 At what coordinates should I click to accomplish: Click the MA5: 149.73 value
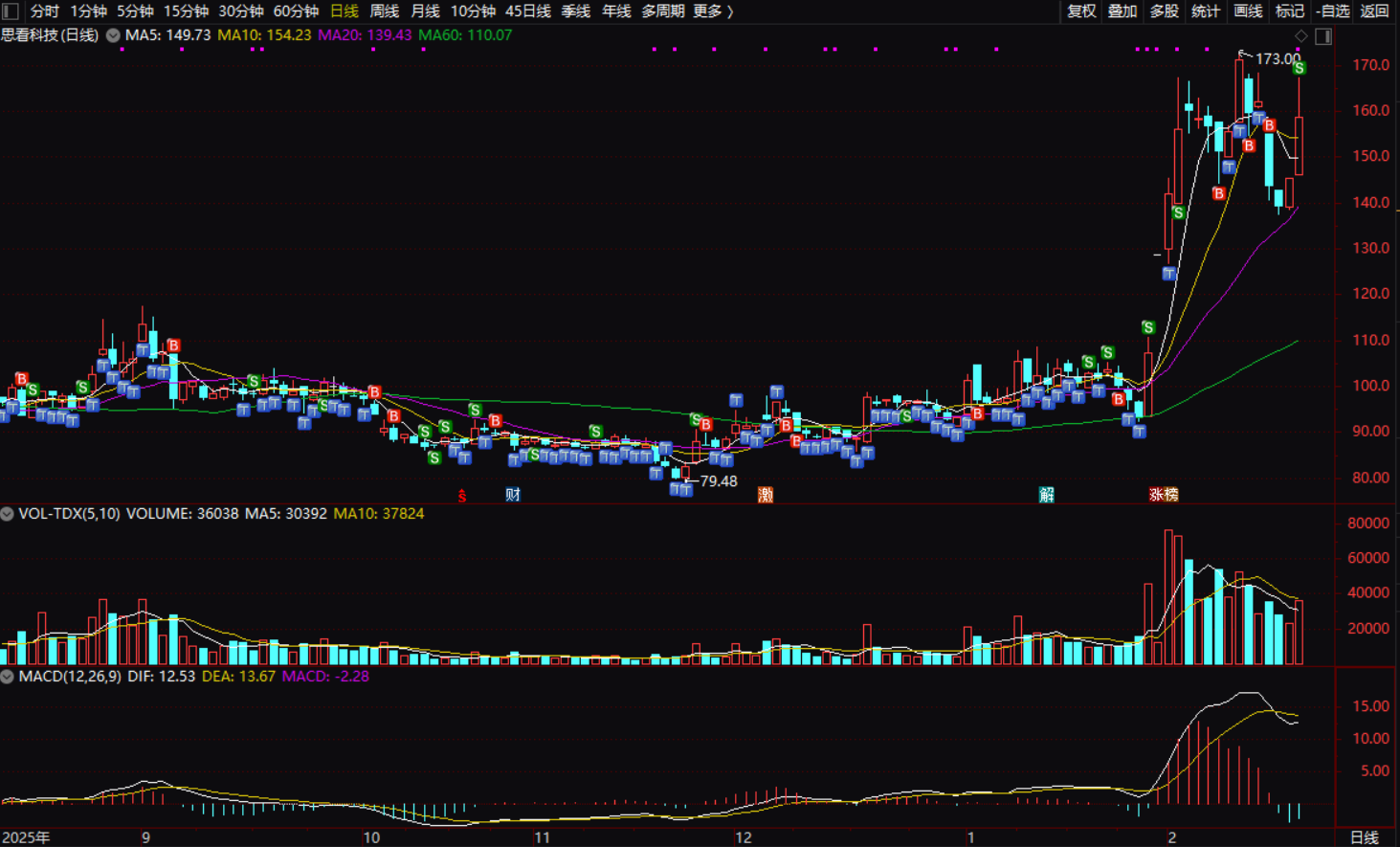pos(167,35)
